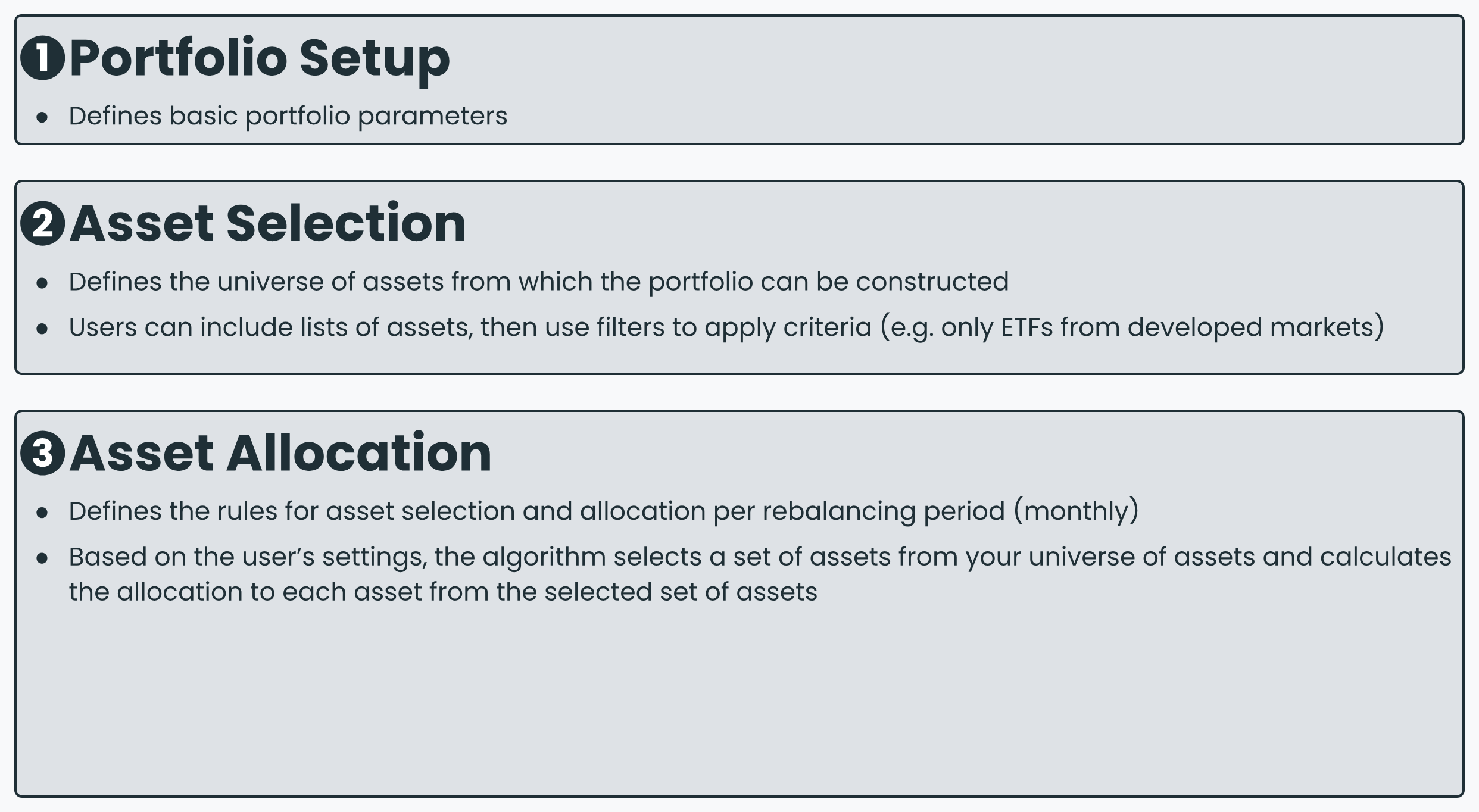Click 'the allocation to each asset' line
This screenshot has height=812, width=1479.
pyautogui.click(x=443, y=592)
